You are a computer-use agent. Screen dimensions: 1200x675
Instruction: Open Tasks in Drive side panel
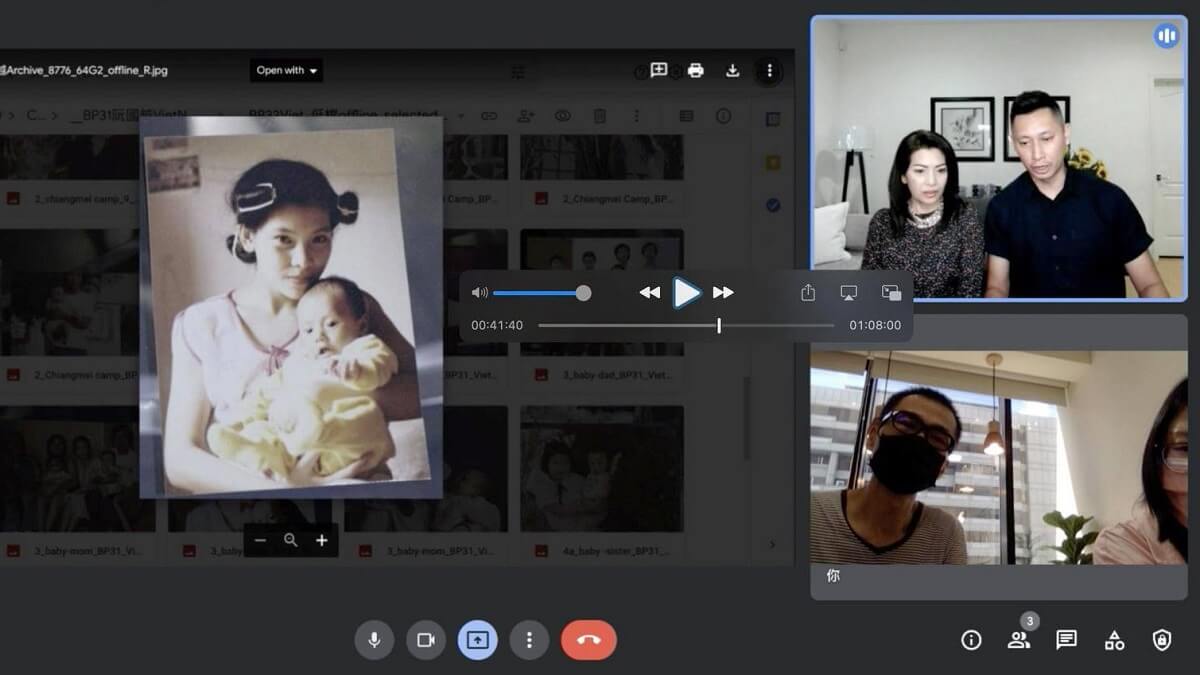point(773,205)
